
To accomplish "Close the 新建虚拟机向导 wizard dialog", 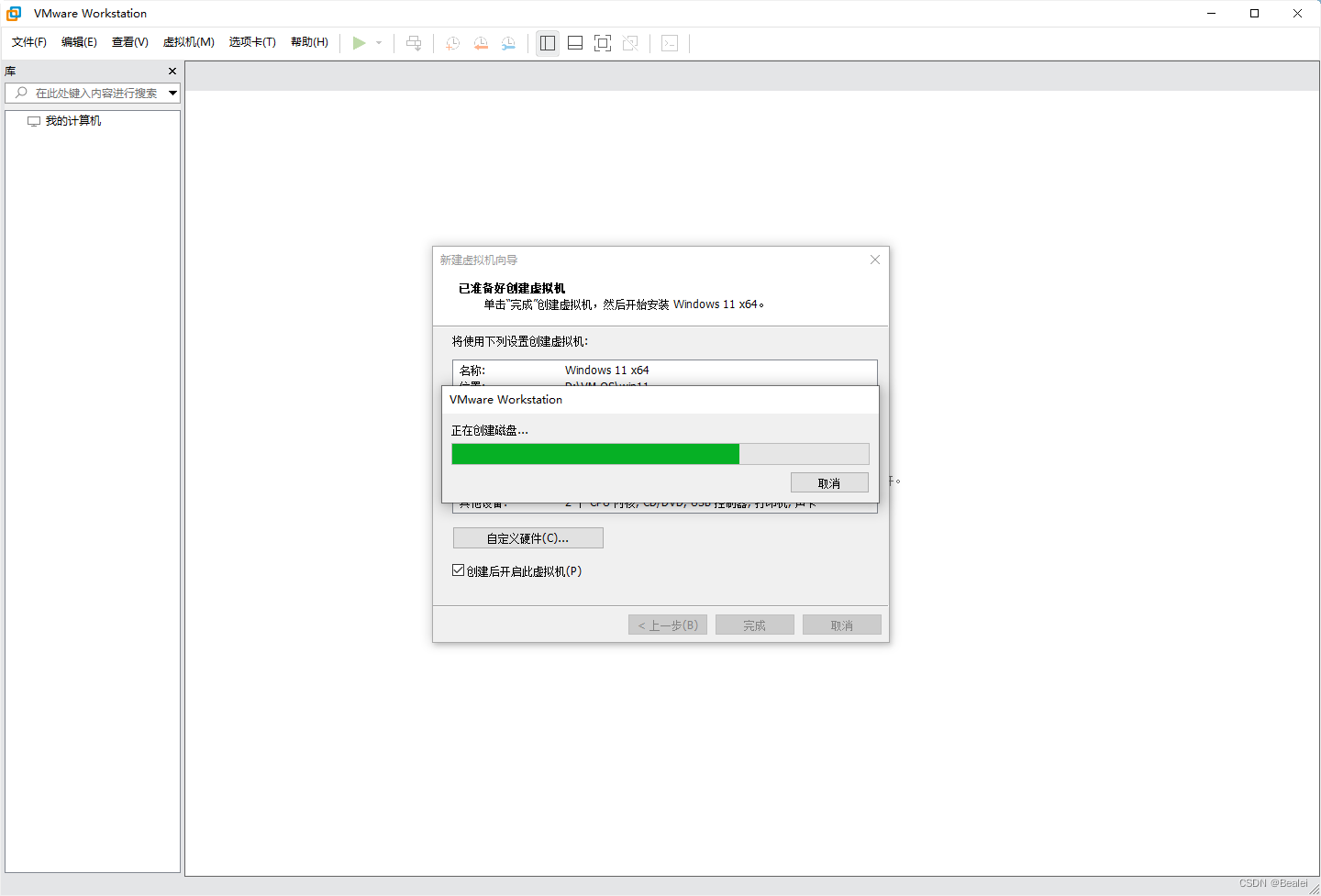I will [x=875, y=260].
